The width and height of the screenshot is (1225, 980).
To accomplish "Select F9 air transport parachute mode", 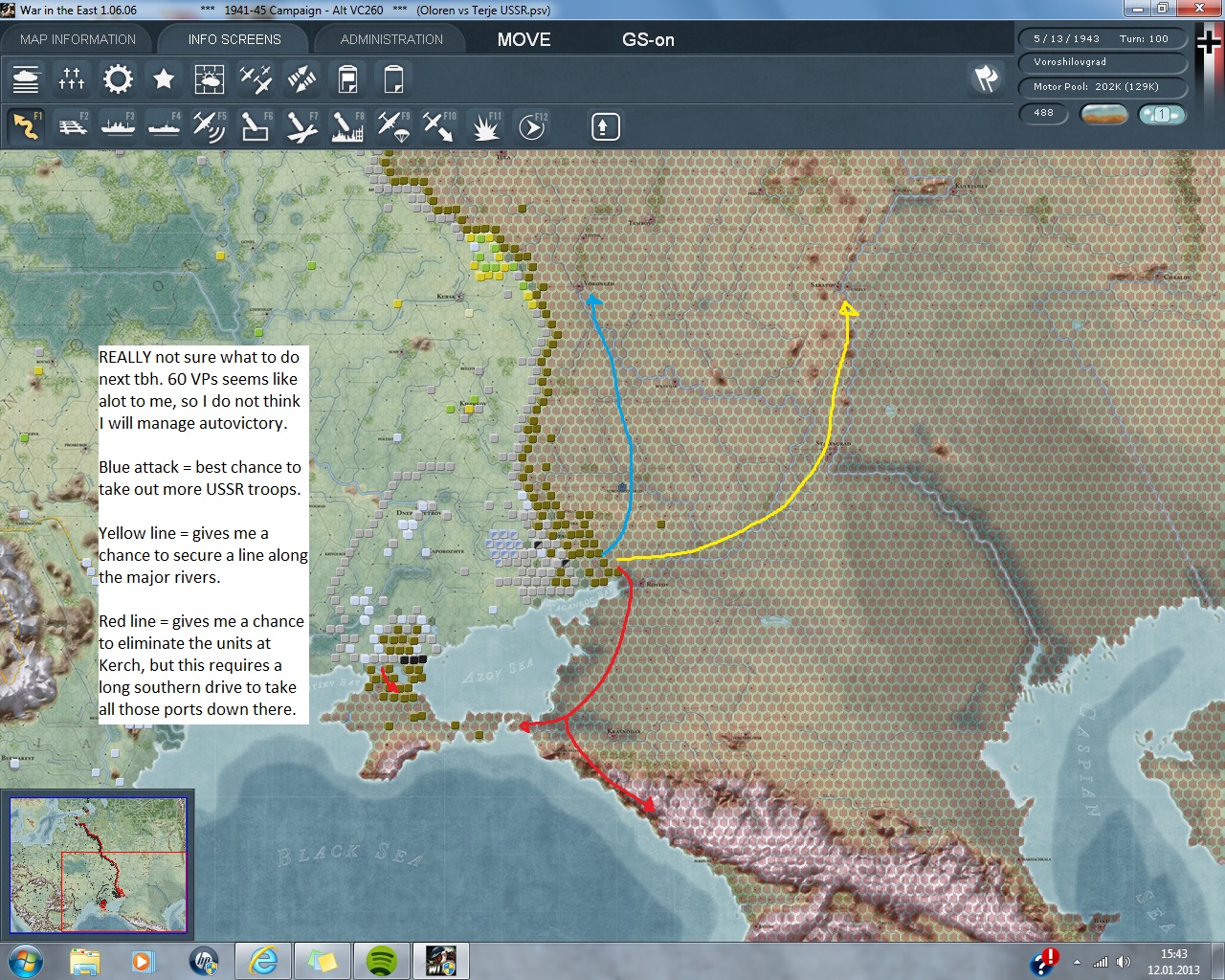I will pos(393,126).
